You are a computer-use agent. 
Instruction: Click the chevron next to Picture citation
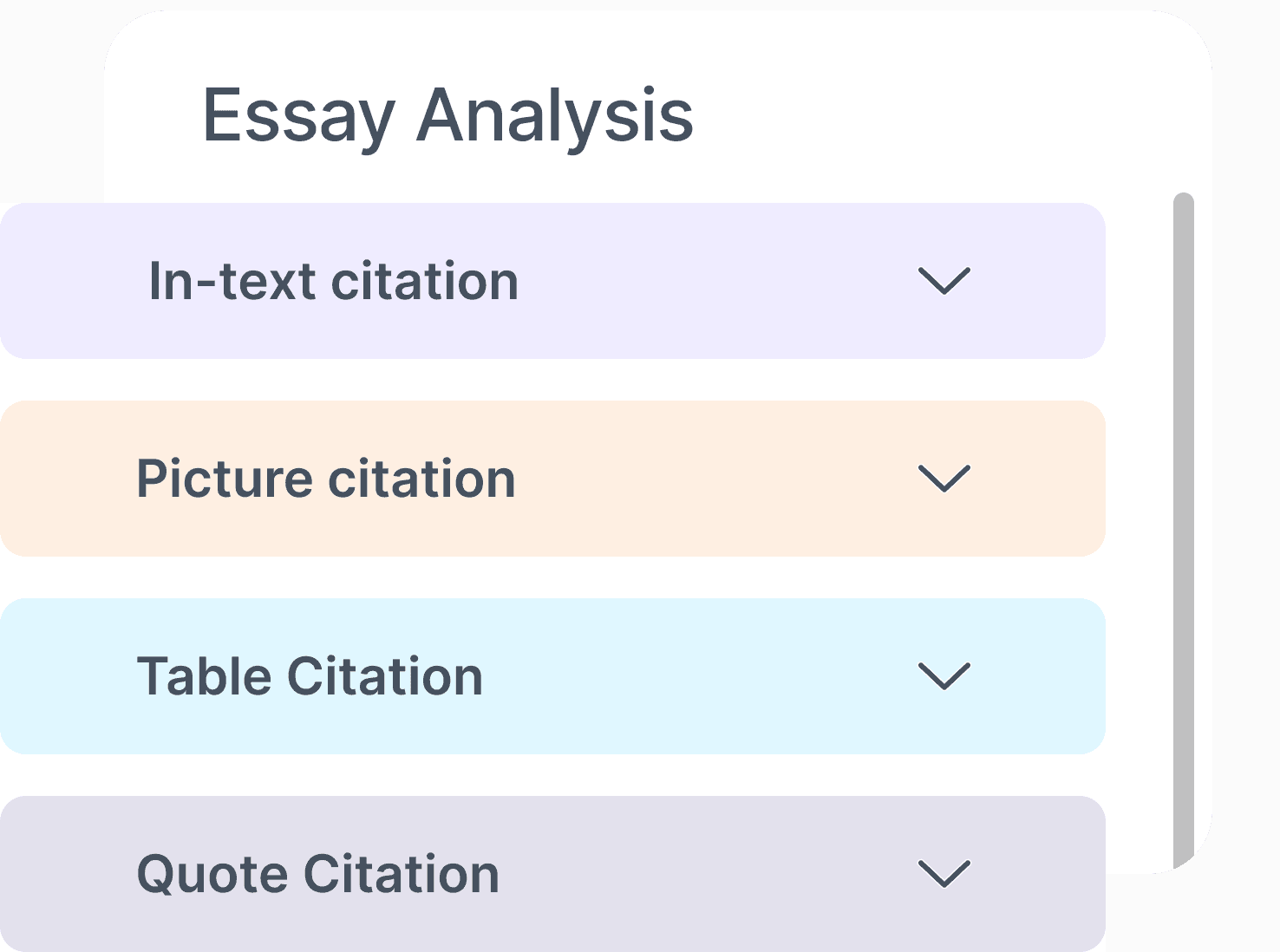pos(944,479)
